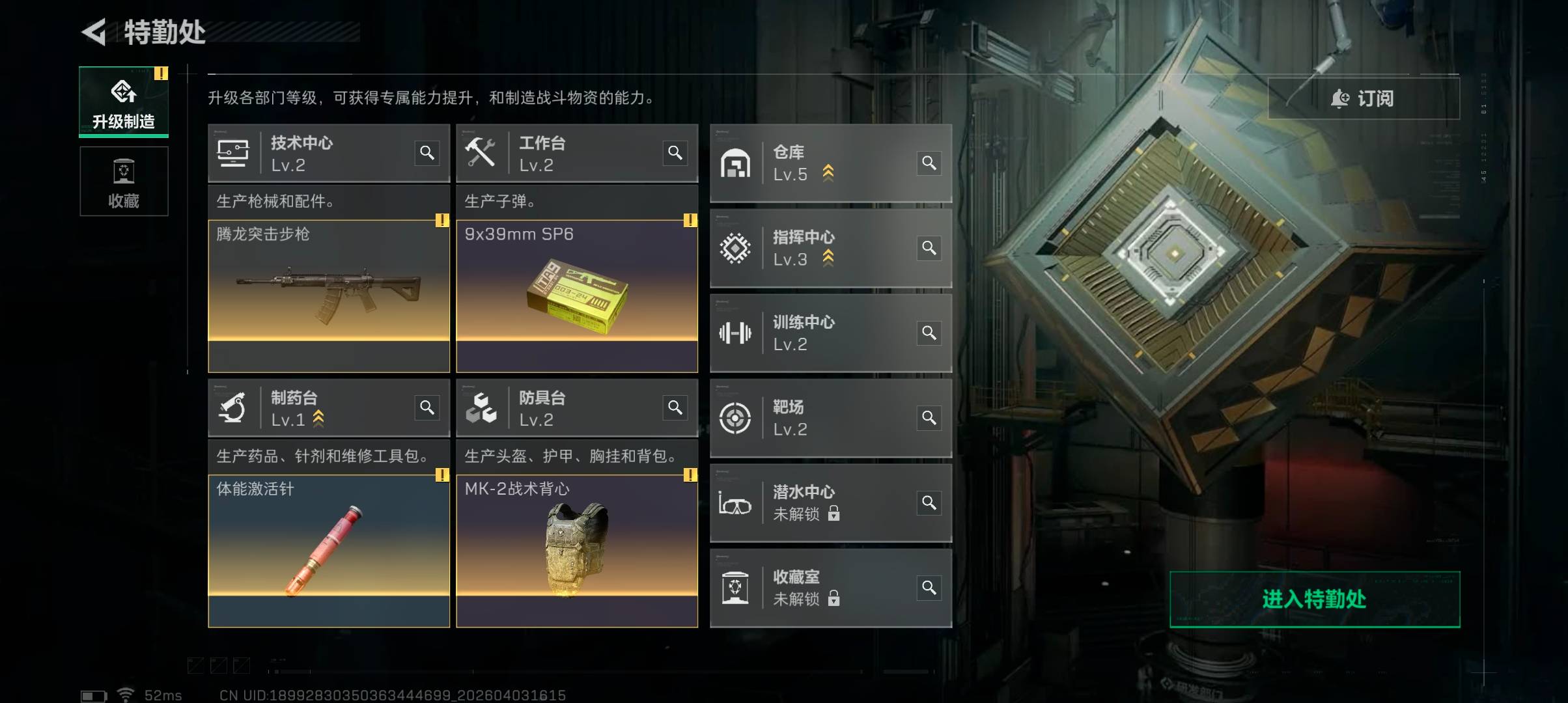The image size is (1568, 703).
Task: Select the MK-2战术背心 armor card
Action: click(577, 551)
